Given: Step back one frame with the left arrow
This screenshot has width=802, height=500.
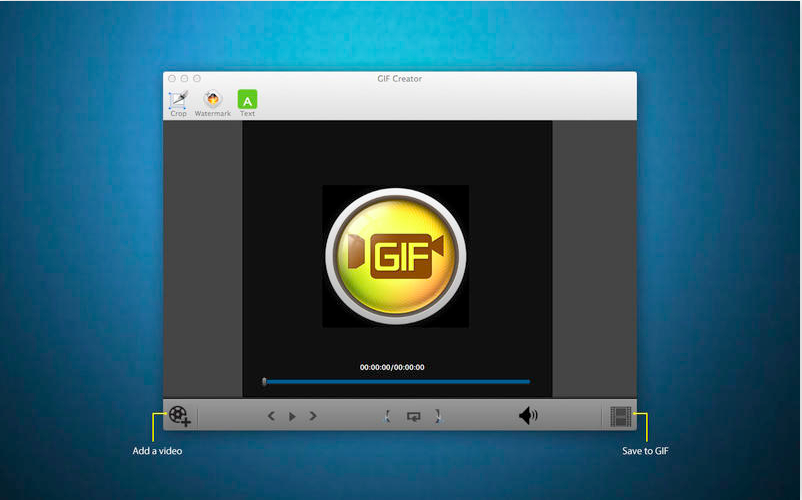Looking at the screenshot, I should [271, 416].
